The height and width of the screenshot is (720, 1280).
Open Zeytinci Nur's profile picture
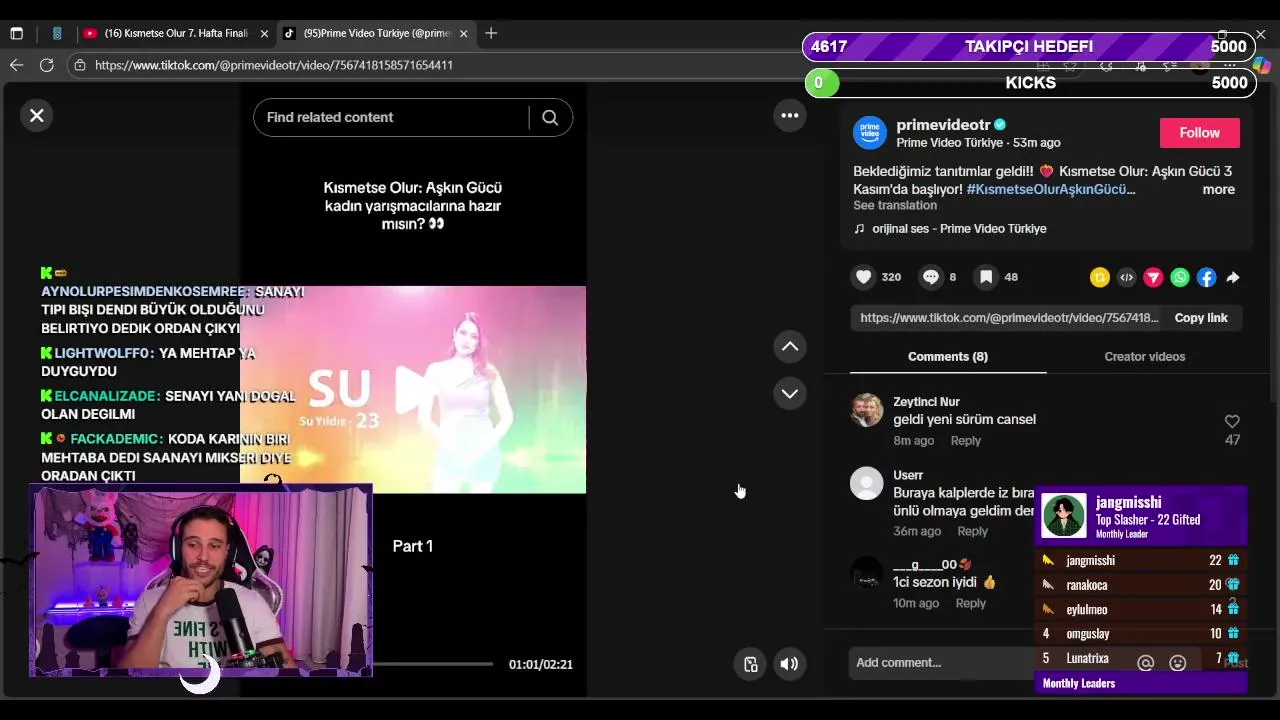click(867, 410)
